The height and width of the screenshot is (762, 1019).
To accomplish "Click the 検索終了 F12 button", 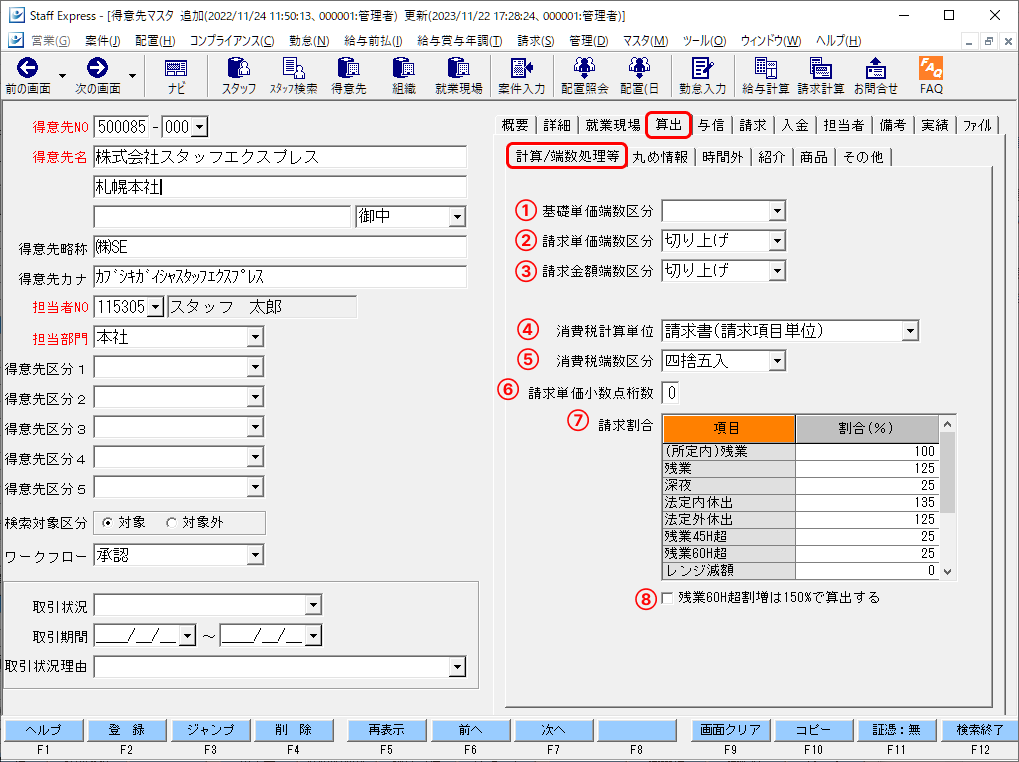I will pos(980,730).
